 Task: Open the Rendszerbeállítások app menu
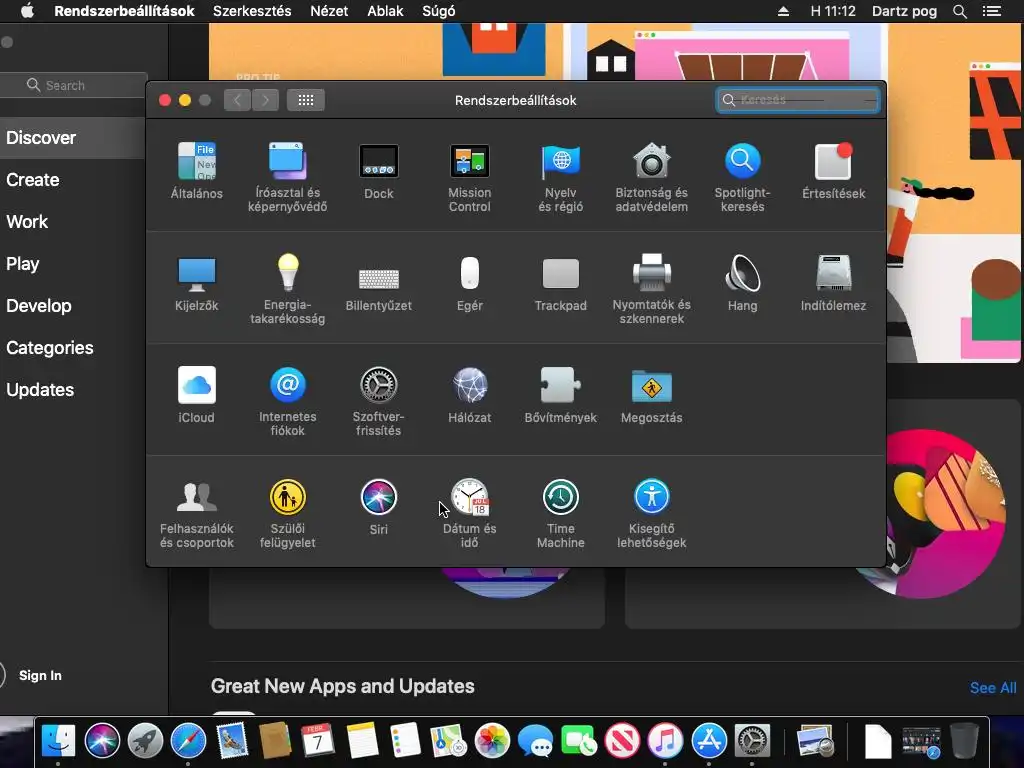click(124, 11)
